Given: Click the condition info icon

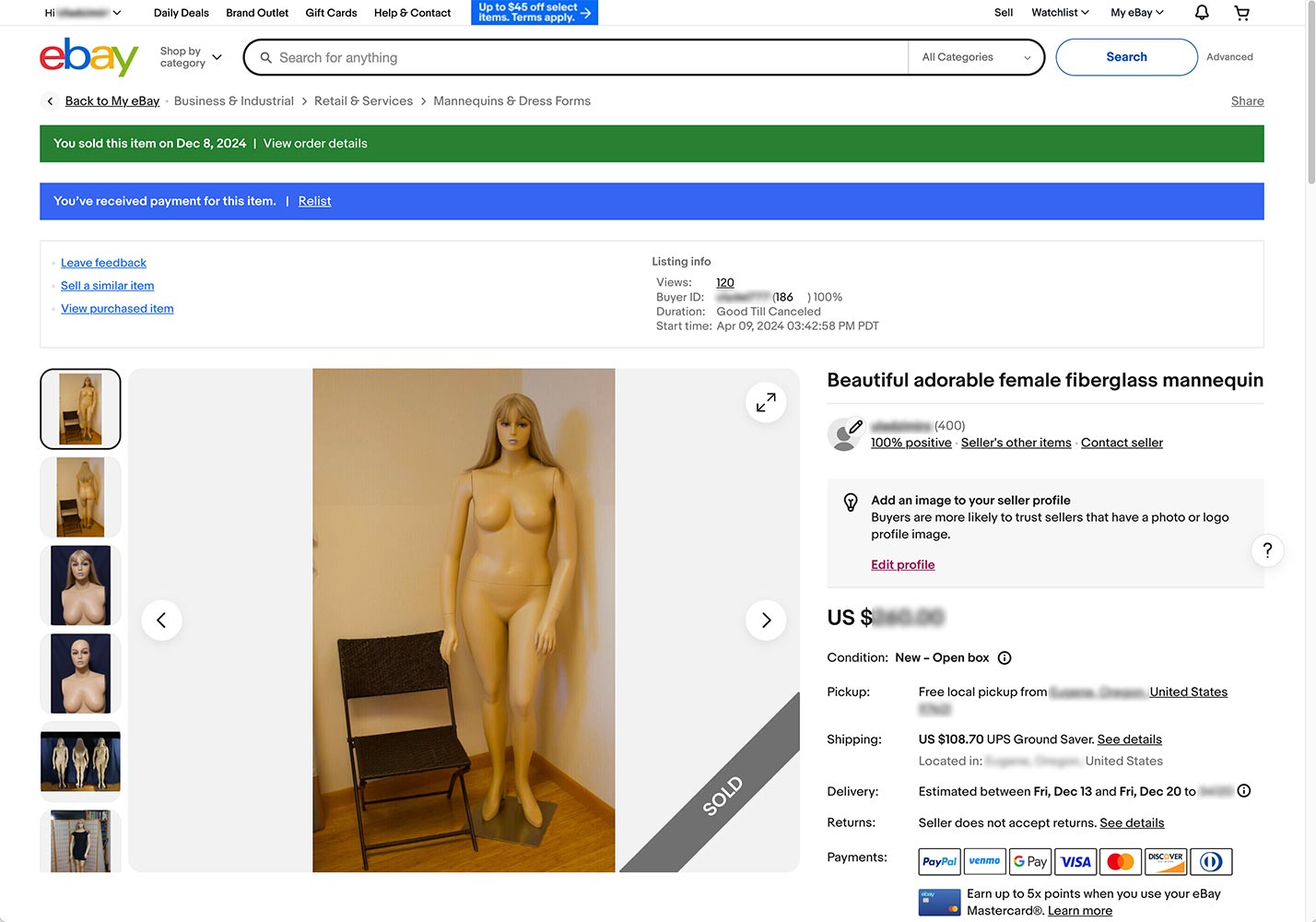Looking at the screenshot, I should pos(1005,658).
